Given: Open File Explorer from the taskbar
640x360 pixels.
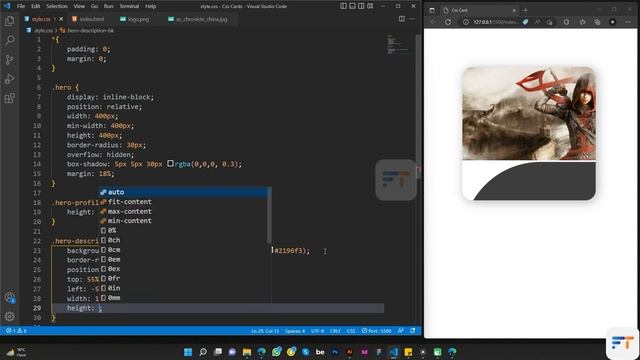Looking at the screenshot, I should click(x=247, y=352).
